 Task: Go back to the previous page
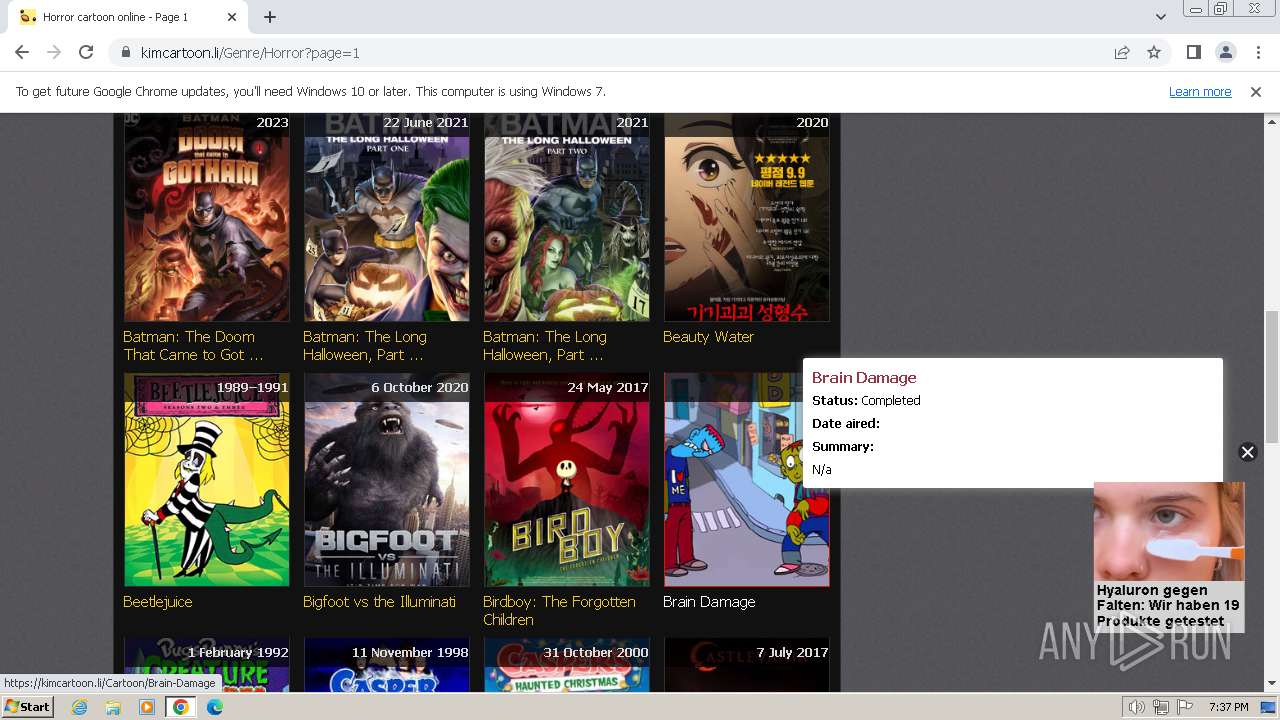click(22, 52)
